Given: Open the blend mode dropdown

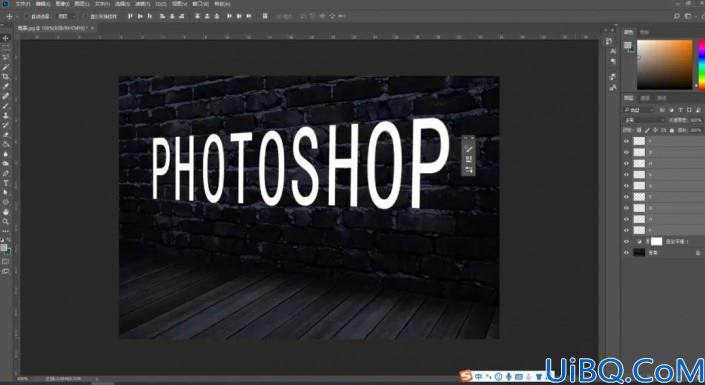Looking at the screenshot, I should pyautogui.click(x=644, y=120).
